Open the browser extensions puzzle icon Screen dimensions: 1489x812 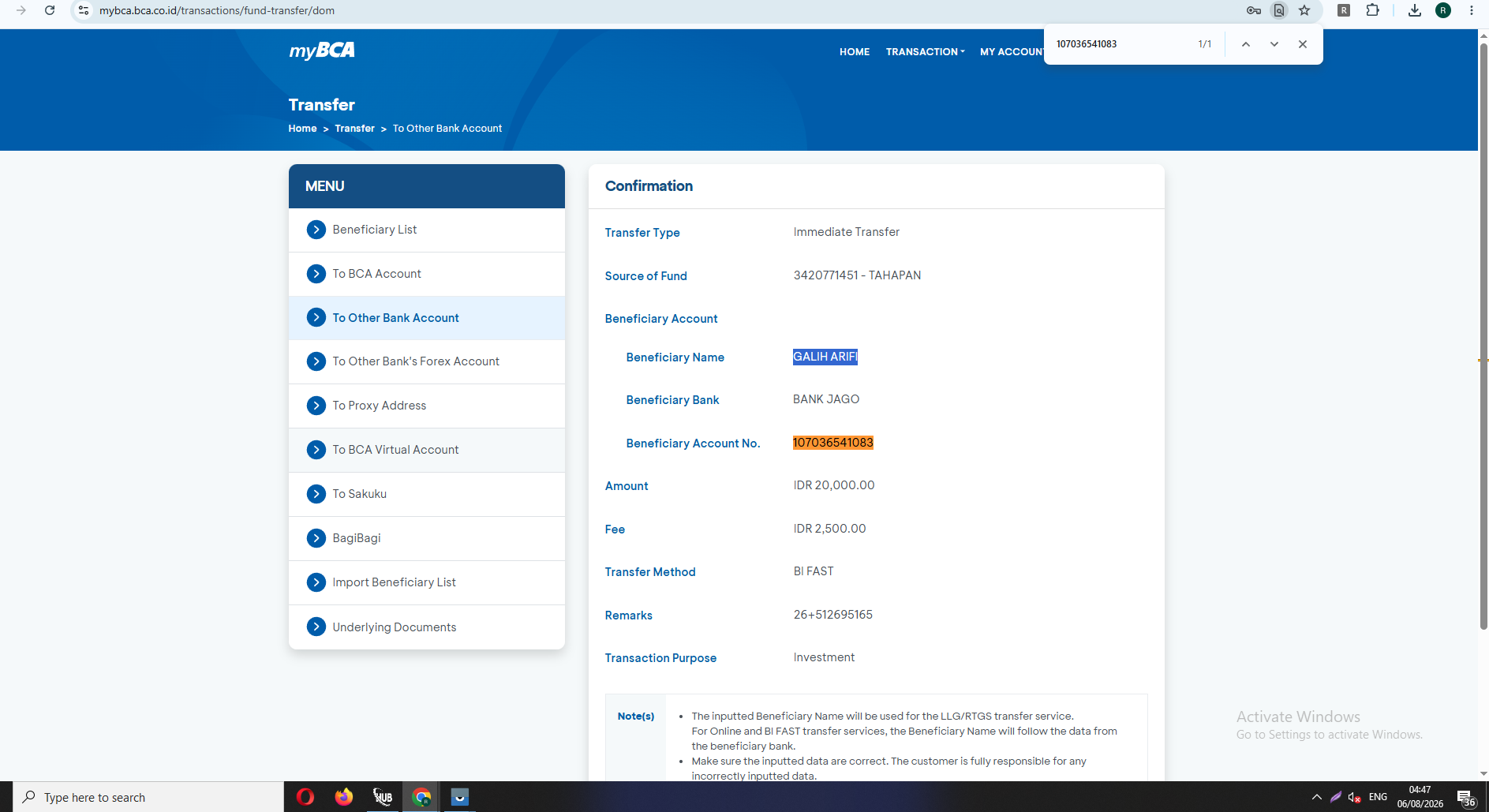coord(1373,10)
